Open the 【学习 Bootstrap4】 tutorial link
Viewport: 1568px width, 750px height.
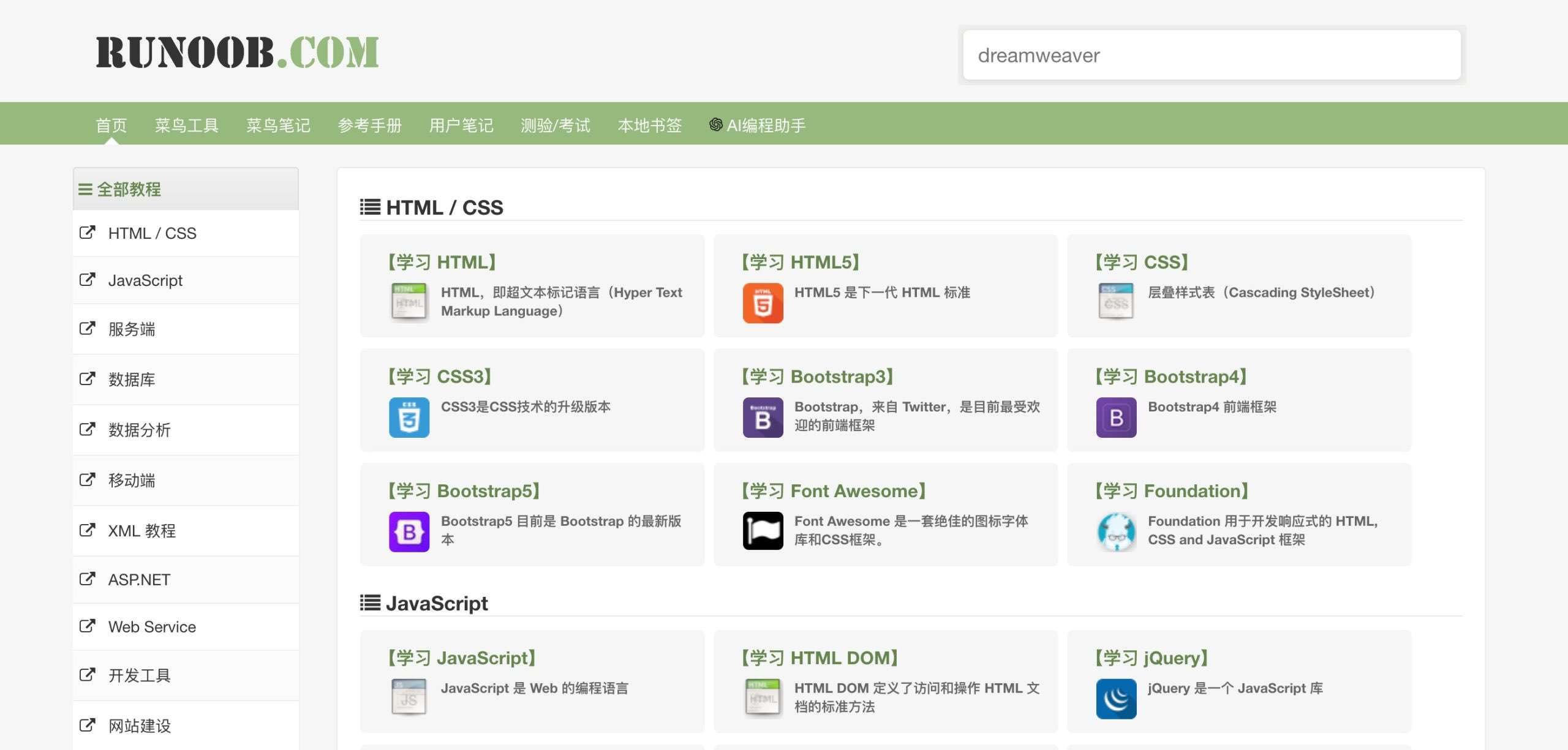[1170, 377]
